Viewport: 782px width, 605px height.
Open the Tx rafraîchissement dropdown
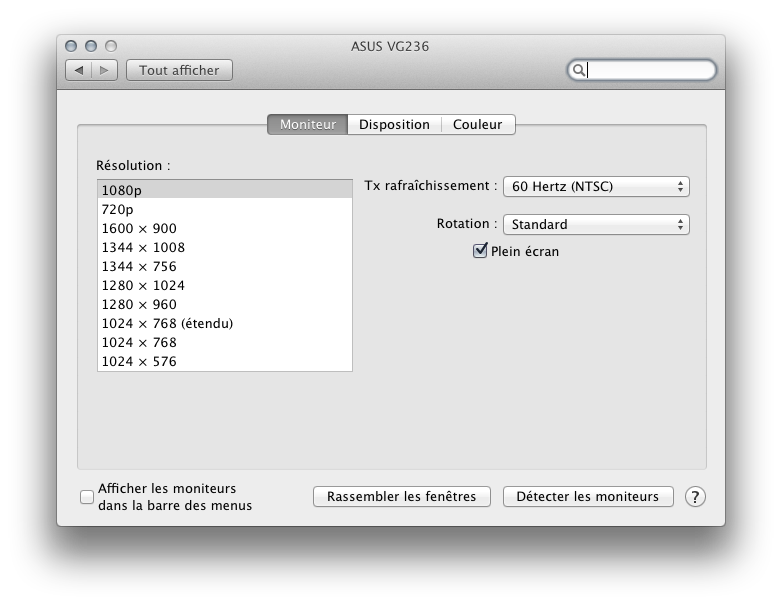(596, 186)
